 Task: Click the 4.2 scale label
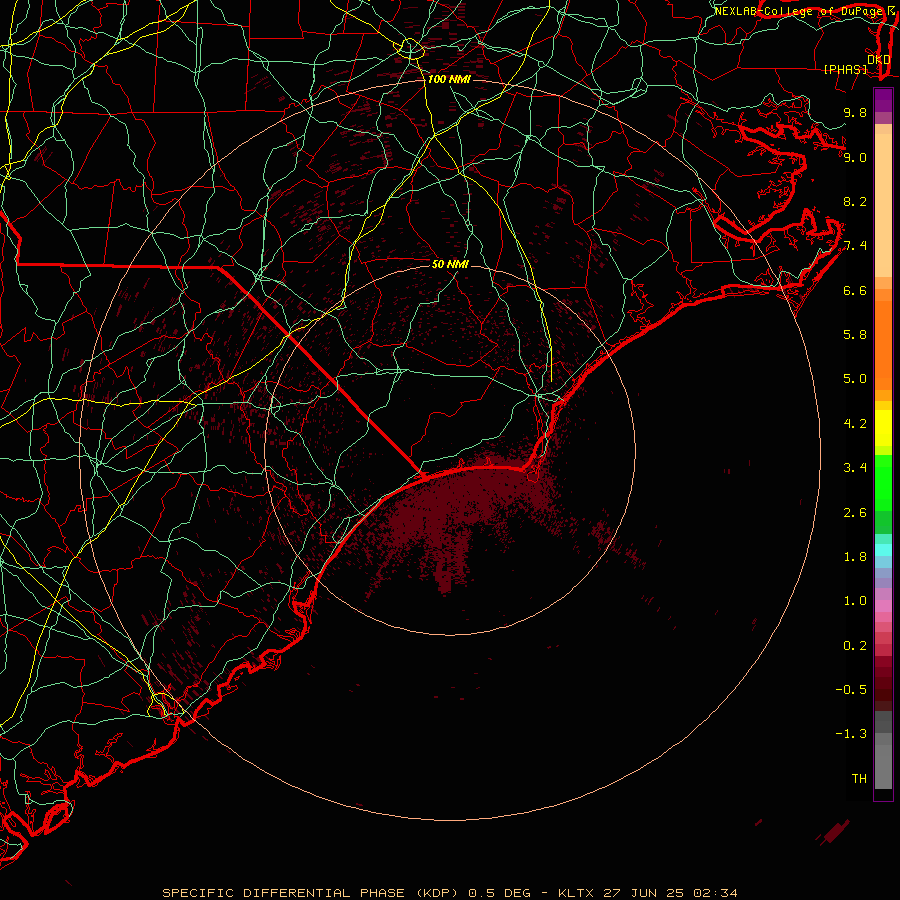[855, 424]
